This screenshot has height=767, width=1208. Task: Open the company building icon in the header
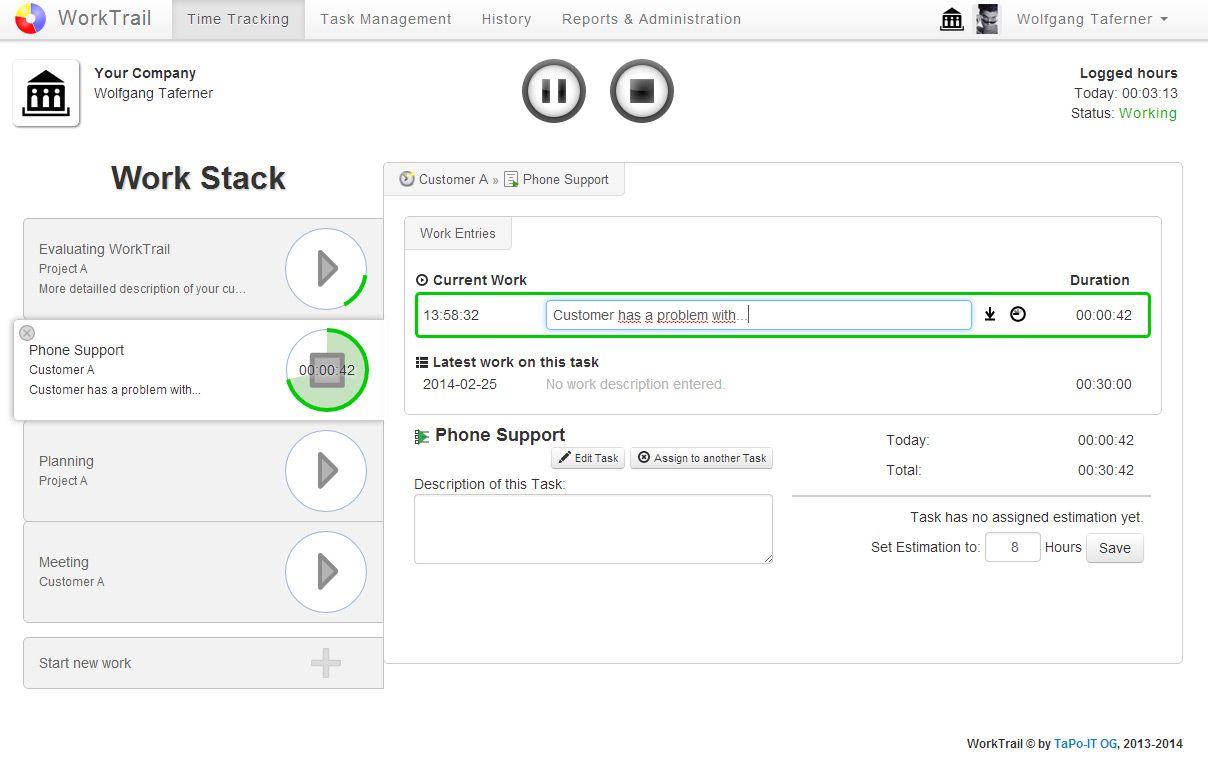[950, 18]
